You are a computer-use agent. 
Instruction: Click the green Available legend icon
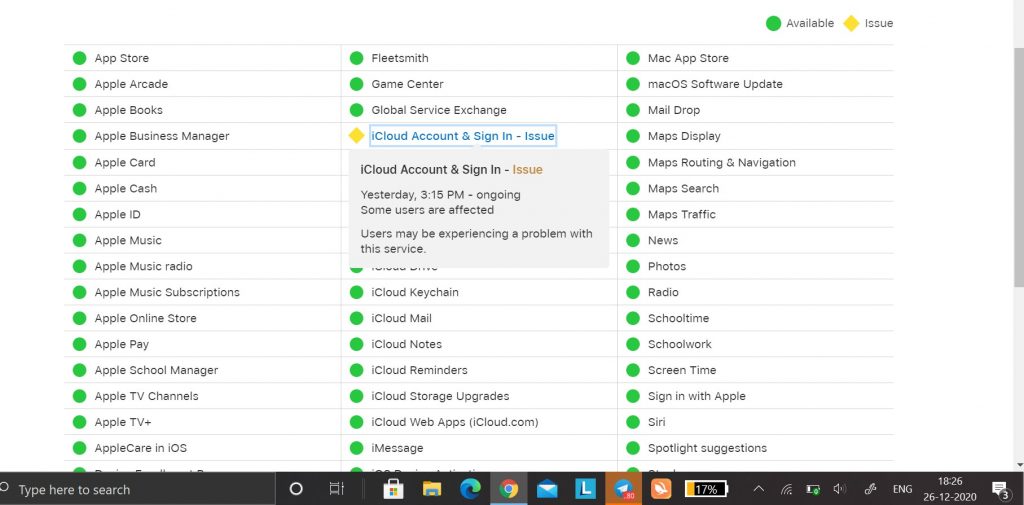(773, 24)
